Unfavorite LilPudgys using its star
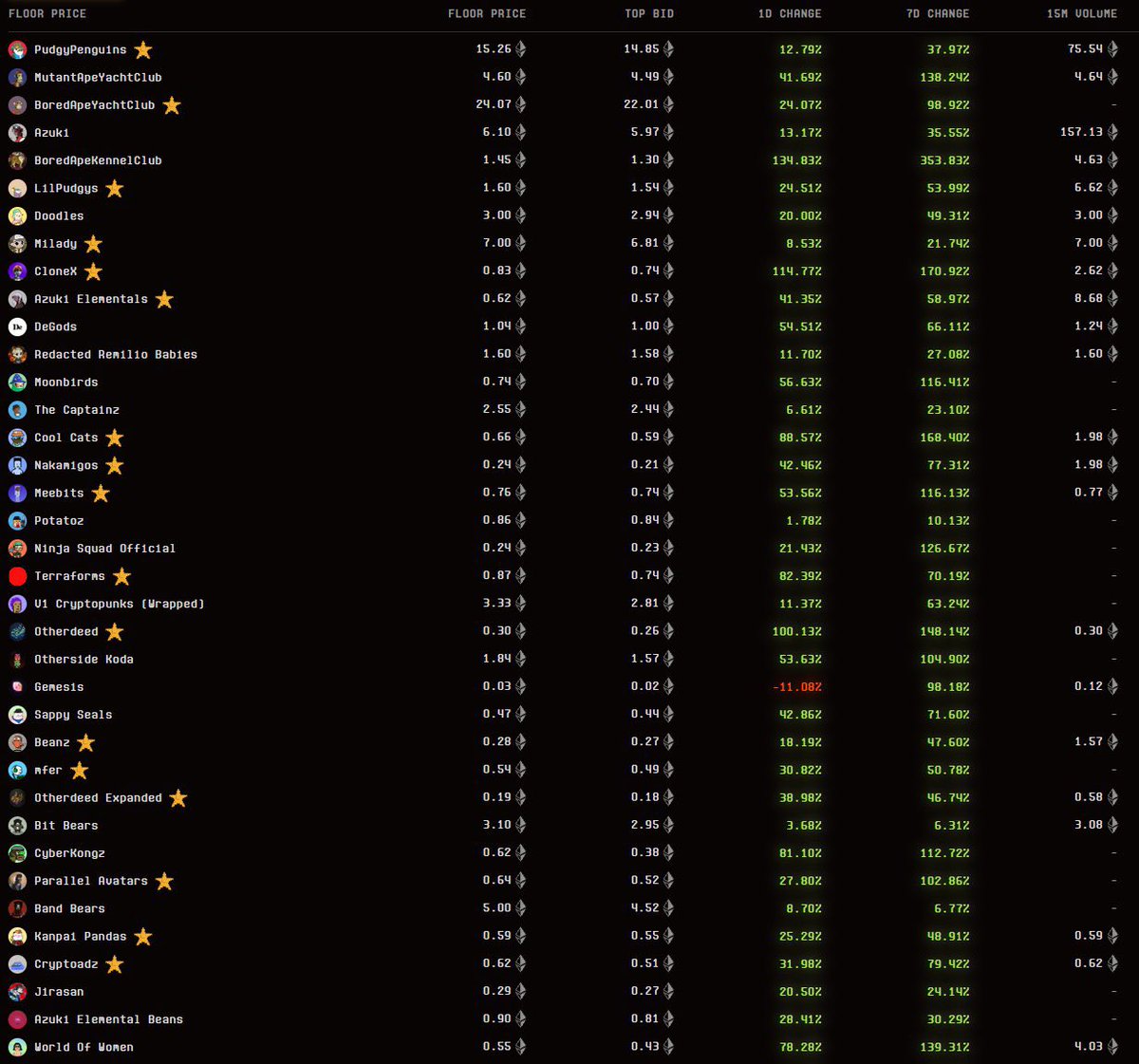The width and height of the screenshot is (1139, 1064). coord(115,188)
